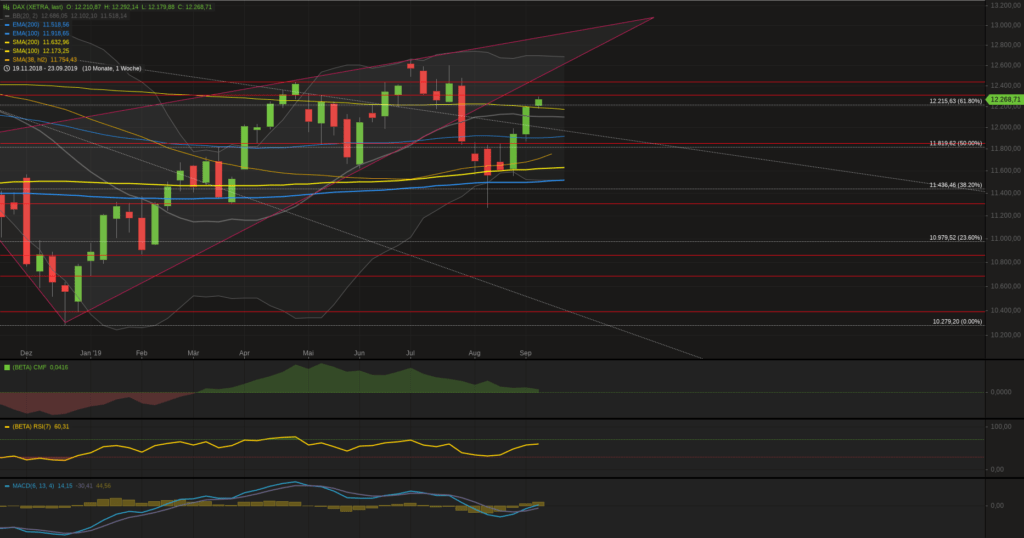
Task: Click the candlestick icon beside DAX (XETRA, last)
Action: coord(7,7)
